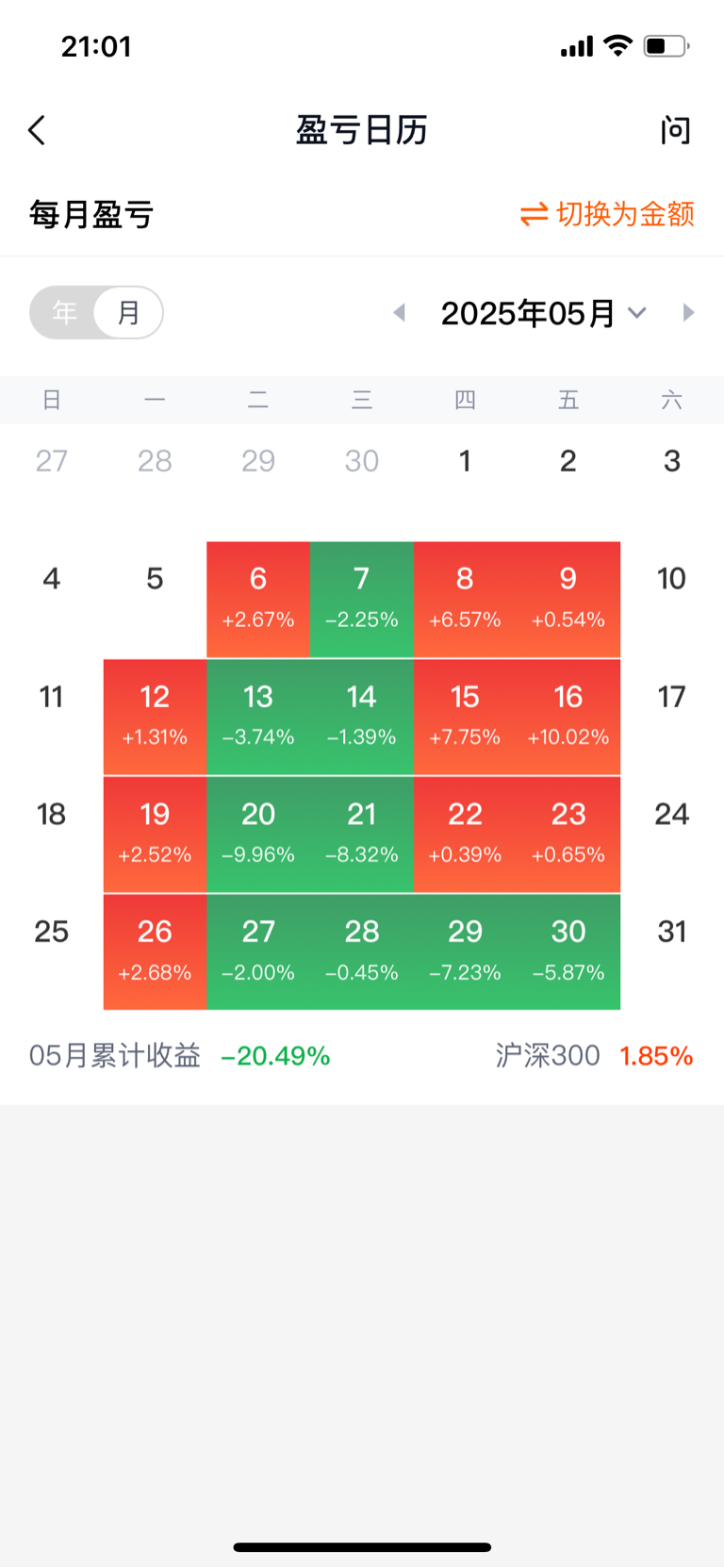Tap the 05月累计收益 -20.49% summary
Image resolution: width=724 pixels, height=1568 pixels.
click(179, 1056)
